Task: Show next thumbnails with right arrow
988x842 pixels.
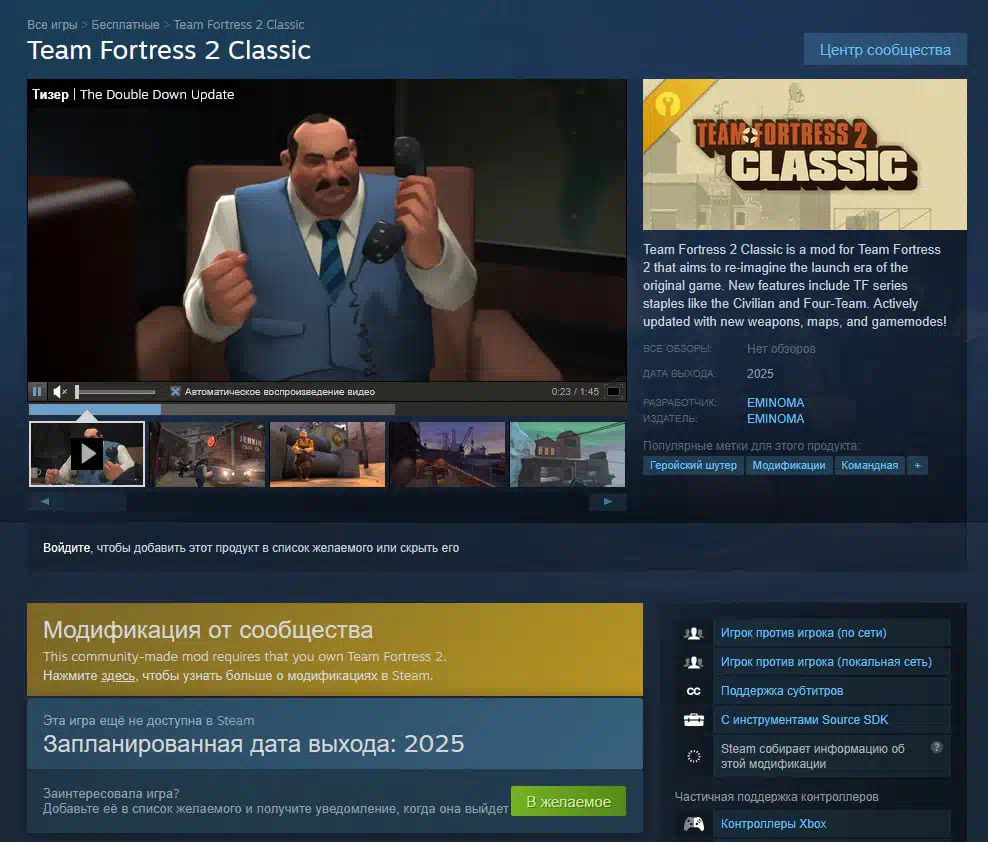Action: [607, 502]
